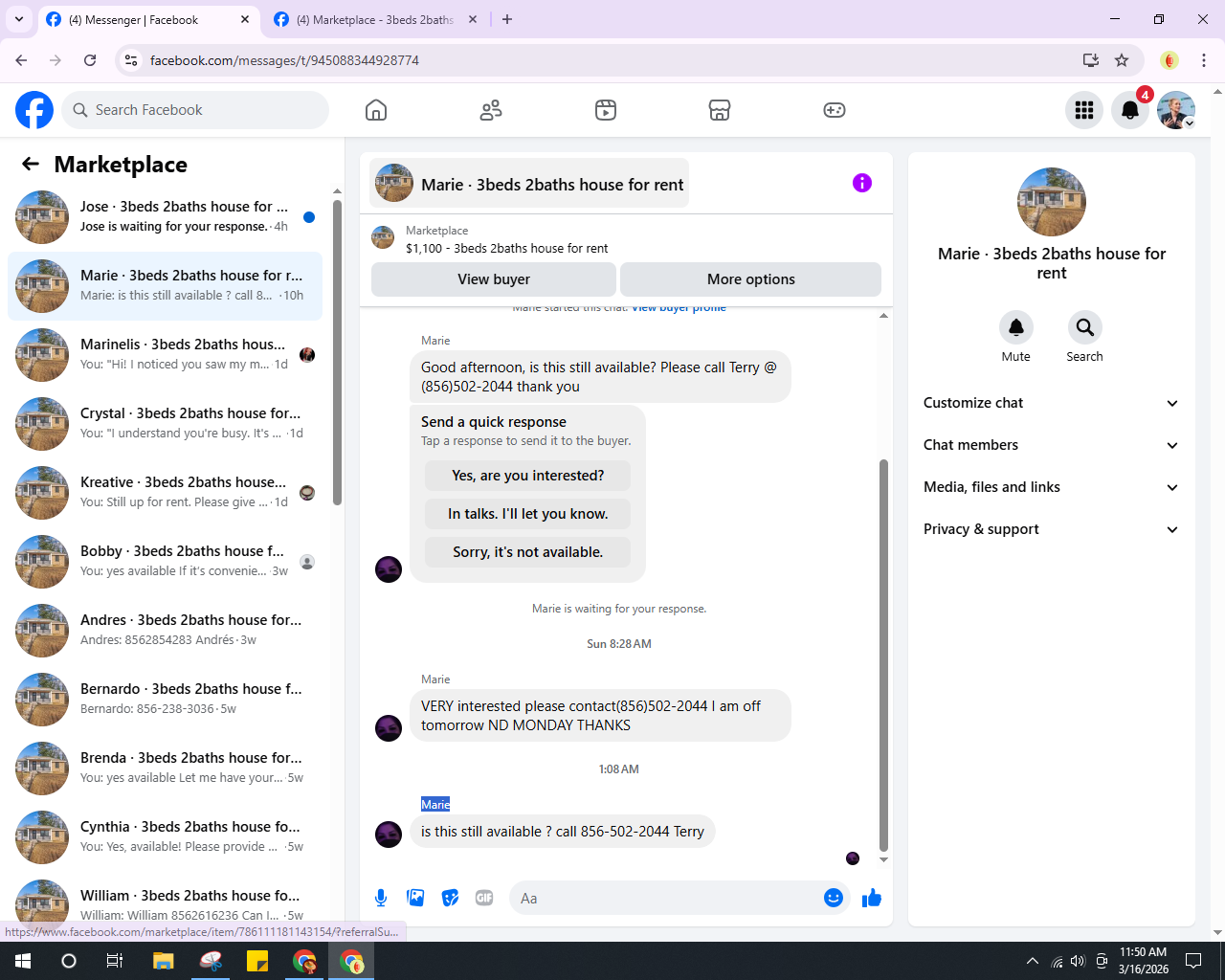Image resolution: width=1225 pixels, height=980 pixels.
Task: Click the browser address bar URL
Action: pos(284,60)
